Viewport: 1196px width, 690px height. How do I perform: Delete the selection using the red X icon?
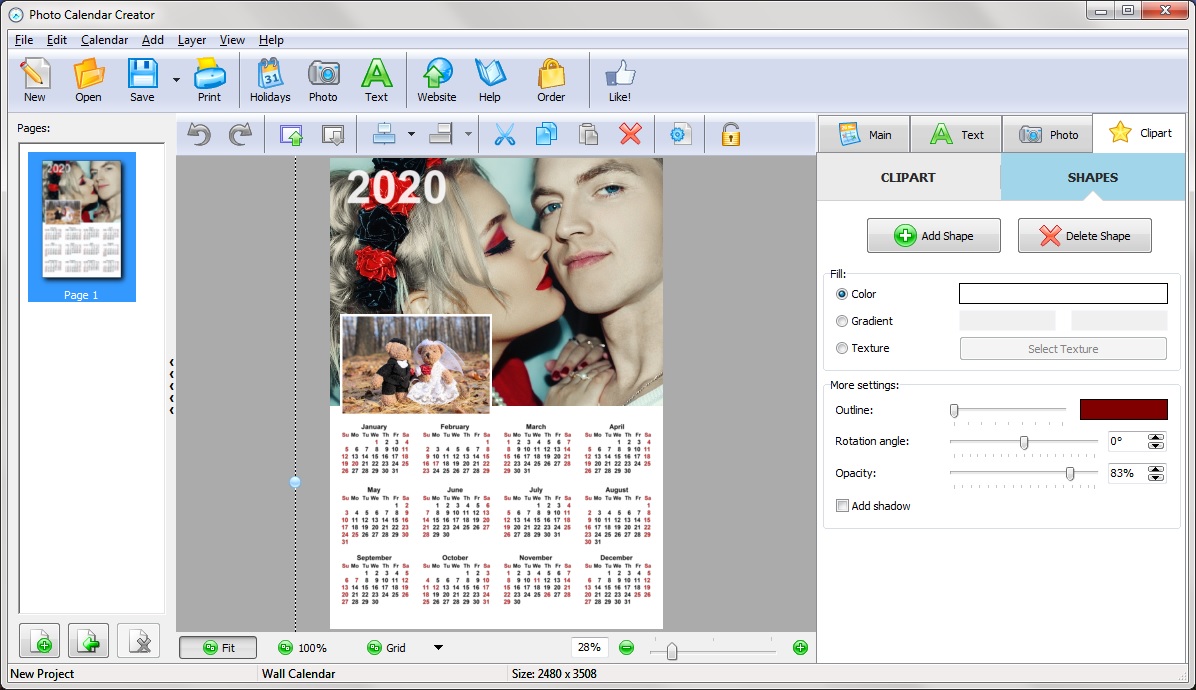click(x=629, y=134)
